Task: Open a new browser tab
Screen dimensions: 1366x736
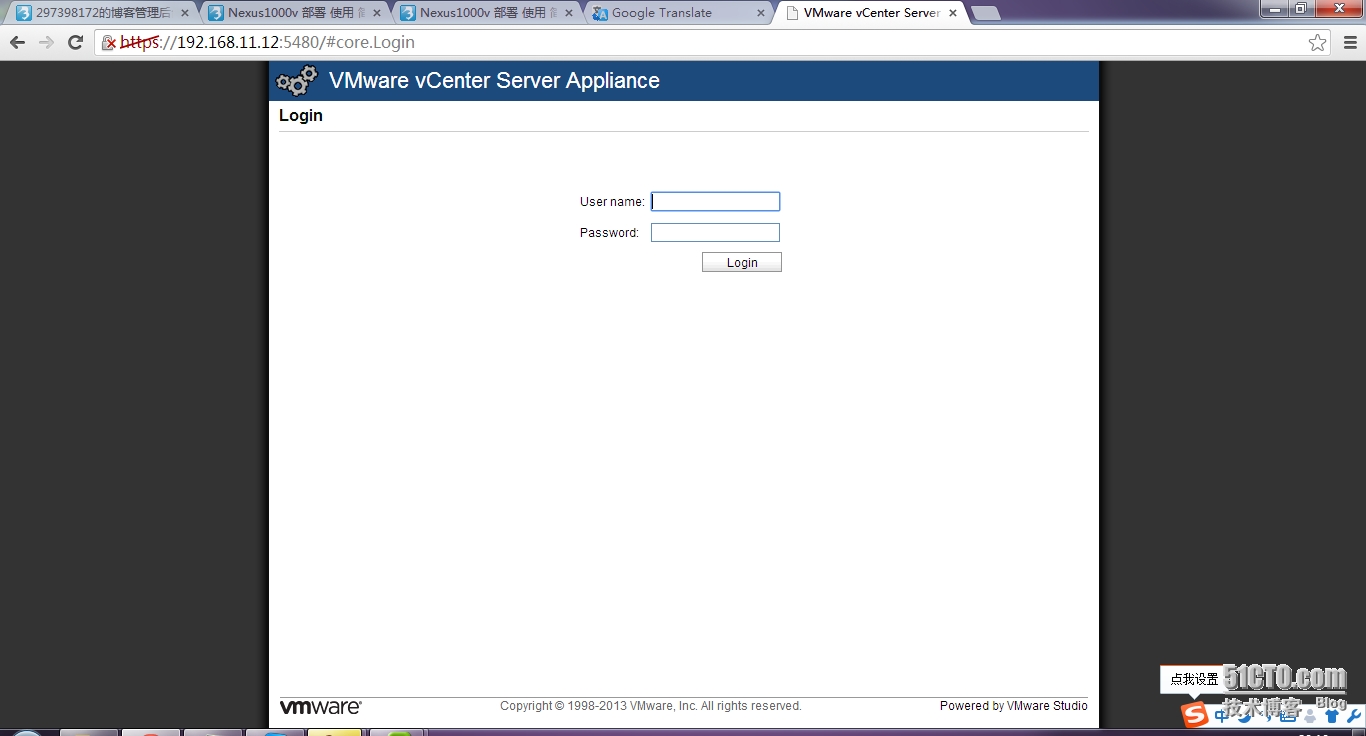Action: tap(986, 13)
